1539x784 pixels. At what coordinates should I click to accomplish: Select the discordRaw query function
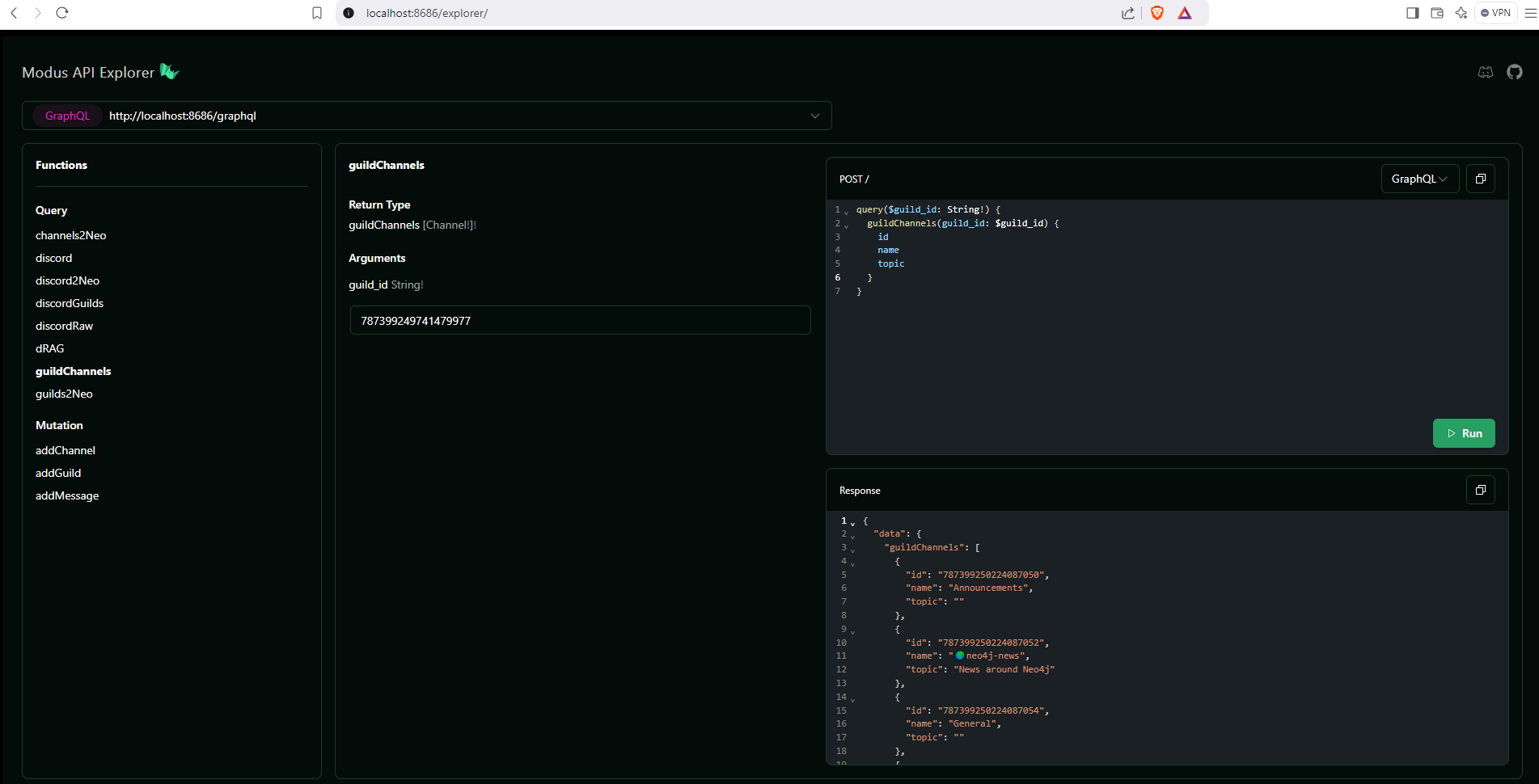point(65,326)
